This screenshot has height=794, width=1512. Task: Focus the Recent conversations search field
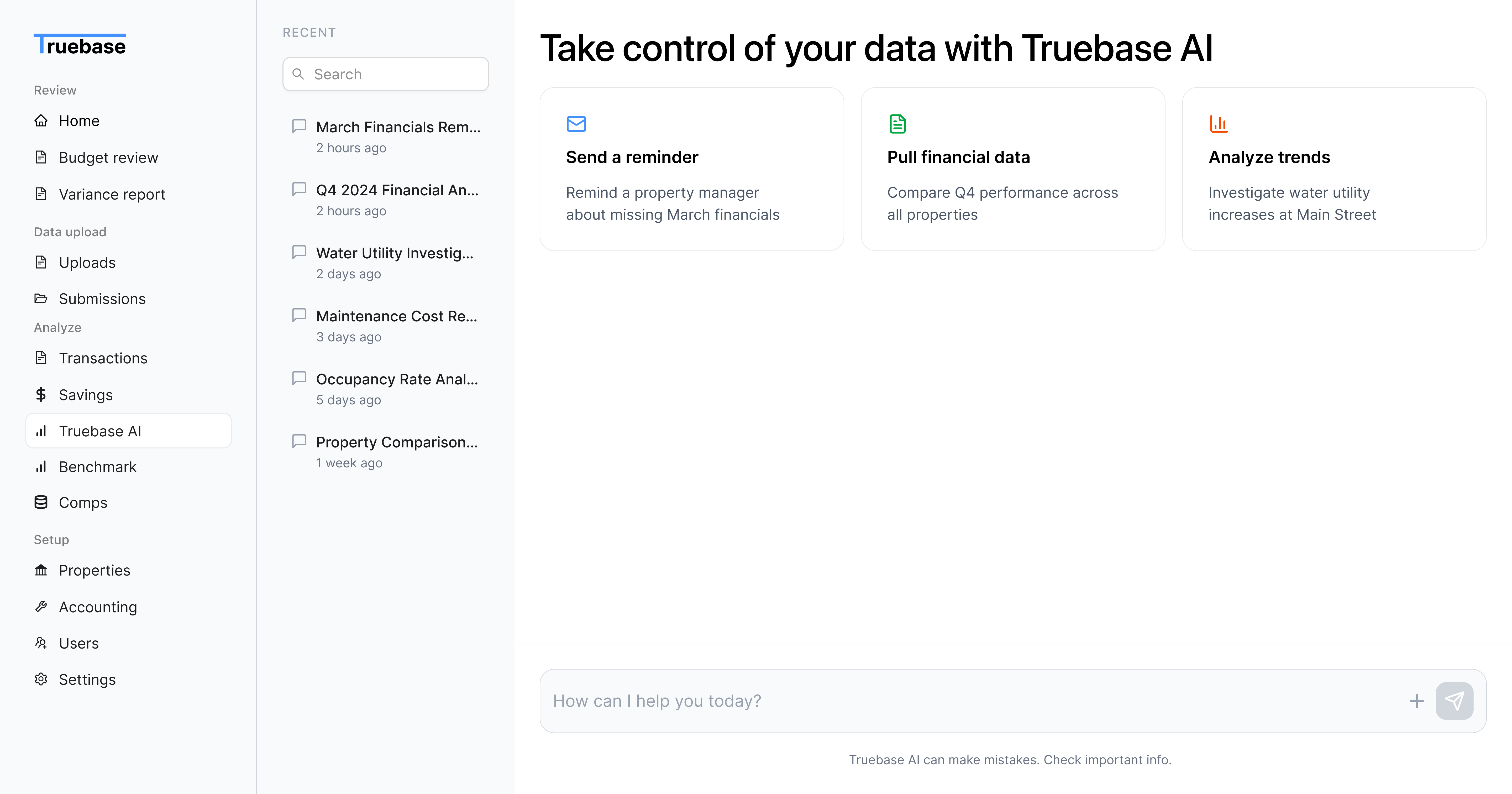386,74
